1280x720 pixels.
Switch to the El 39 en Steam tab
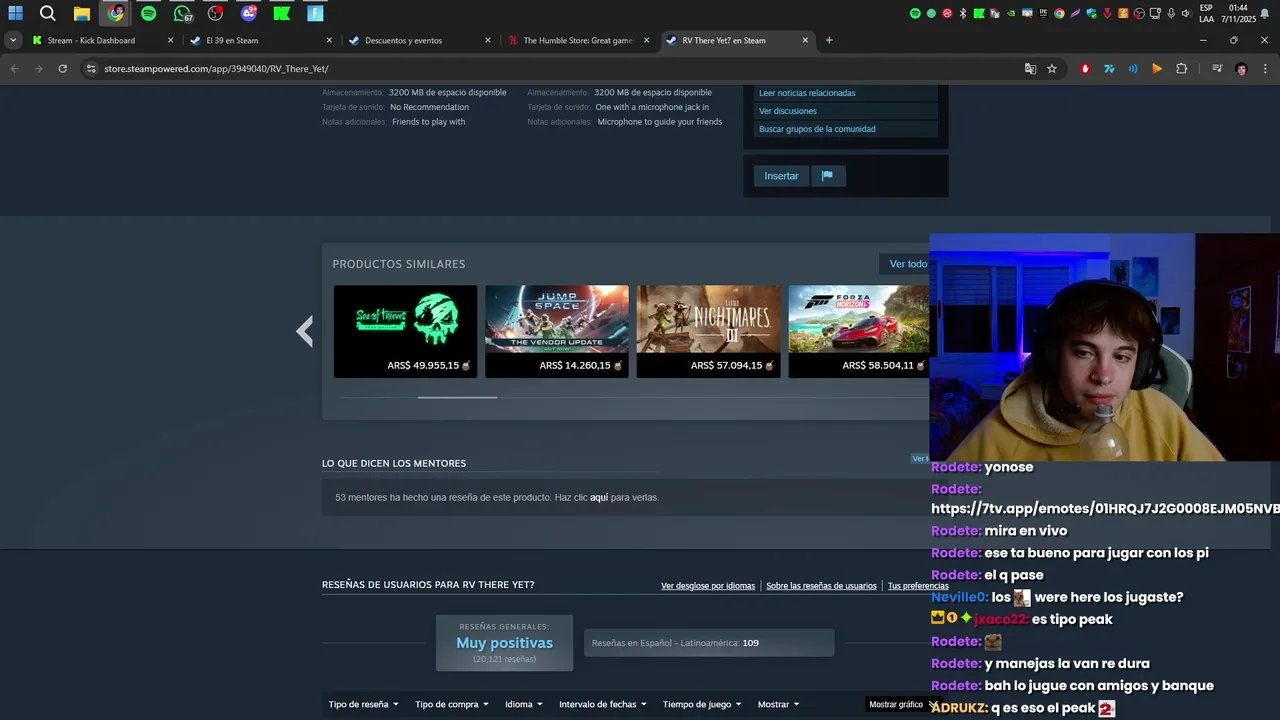click(x=260, y=40)
